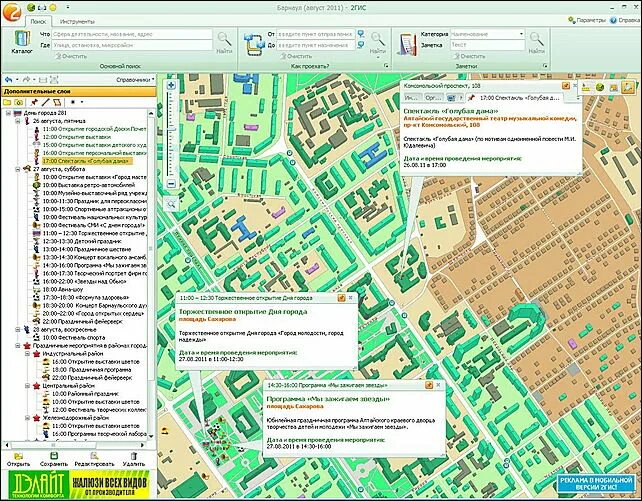Select 17:00 Спектакль «Голубая дама» tree row

88,161
